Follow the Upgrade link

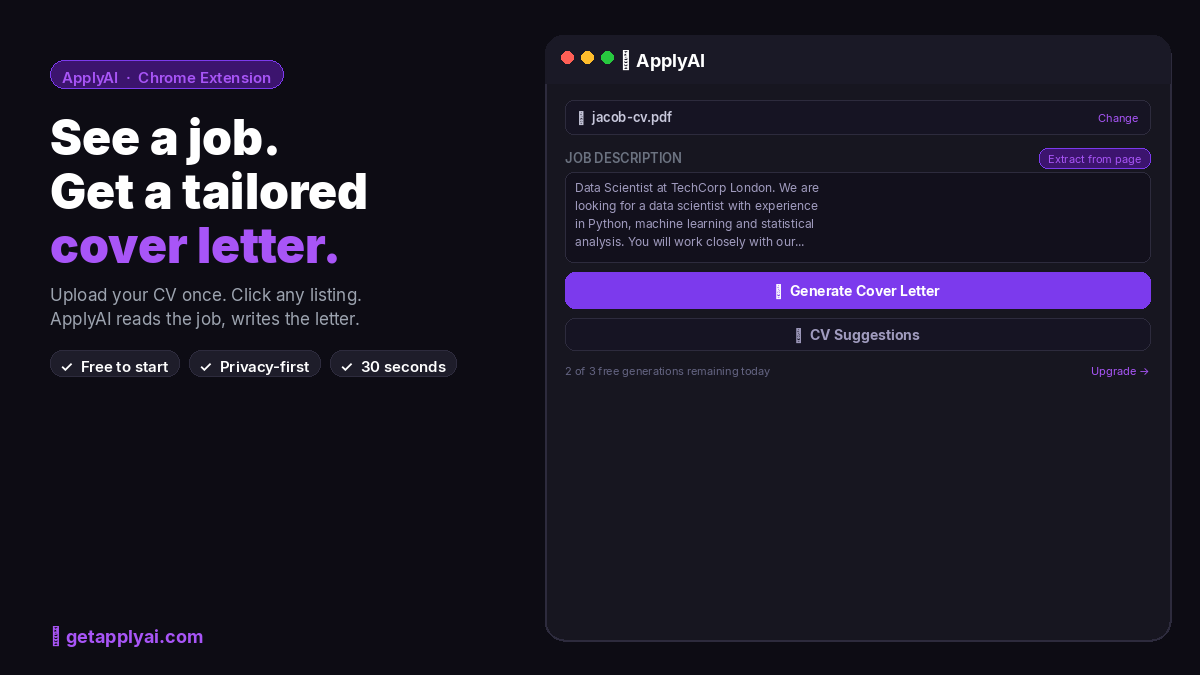pos(1119,371)
